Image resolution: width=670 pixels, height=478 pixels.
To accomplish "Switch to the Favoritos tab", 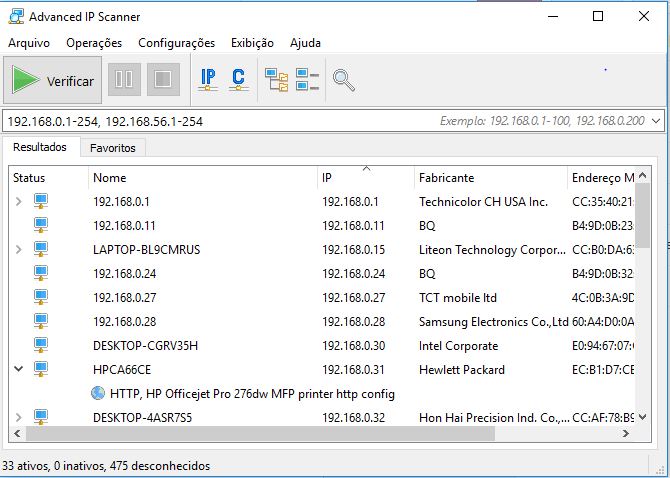I will point(113,148).
